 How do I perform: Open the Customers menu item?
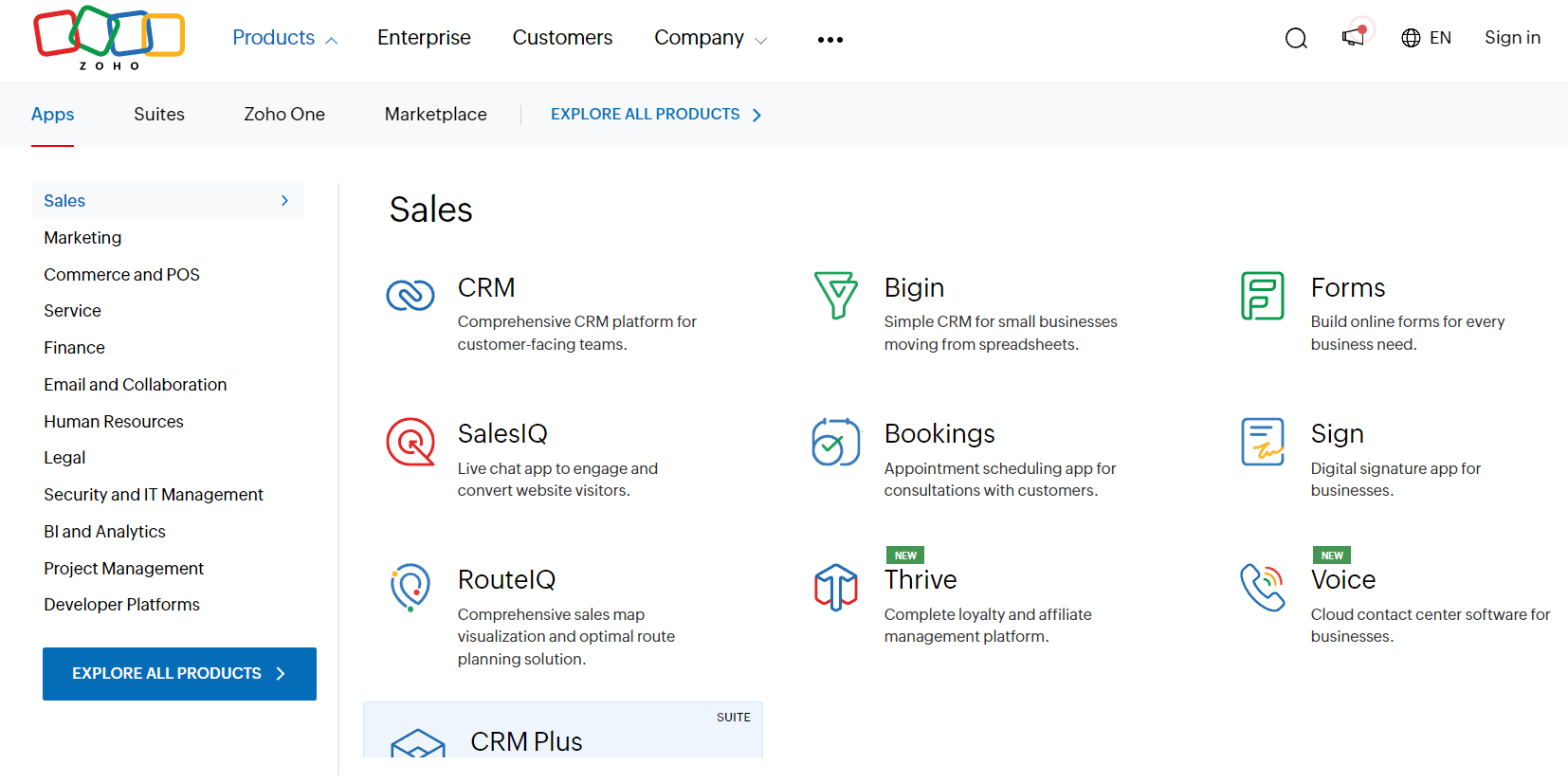(x=562, y=38)
